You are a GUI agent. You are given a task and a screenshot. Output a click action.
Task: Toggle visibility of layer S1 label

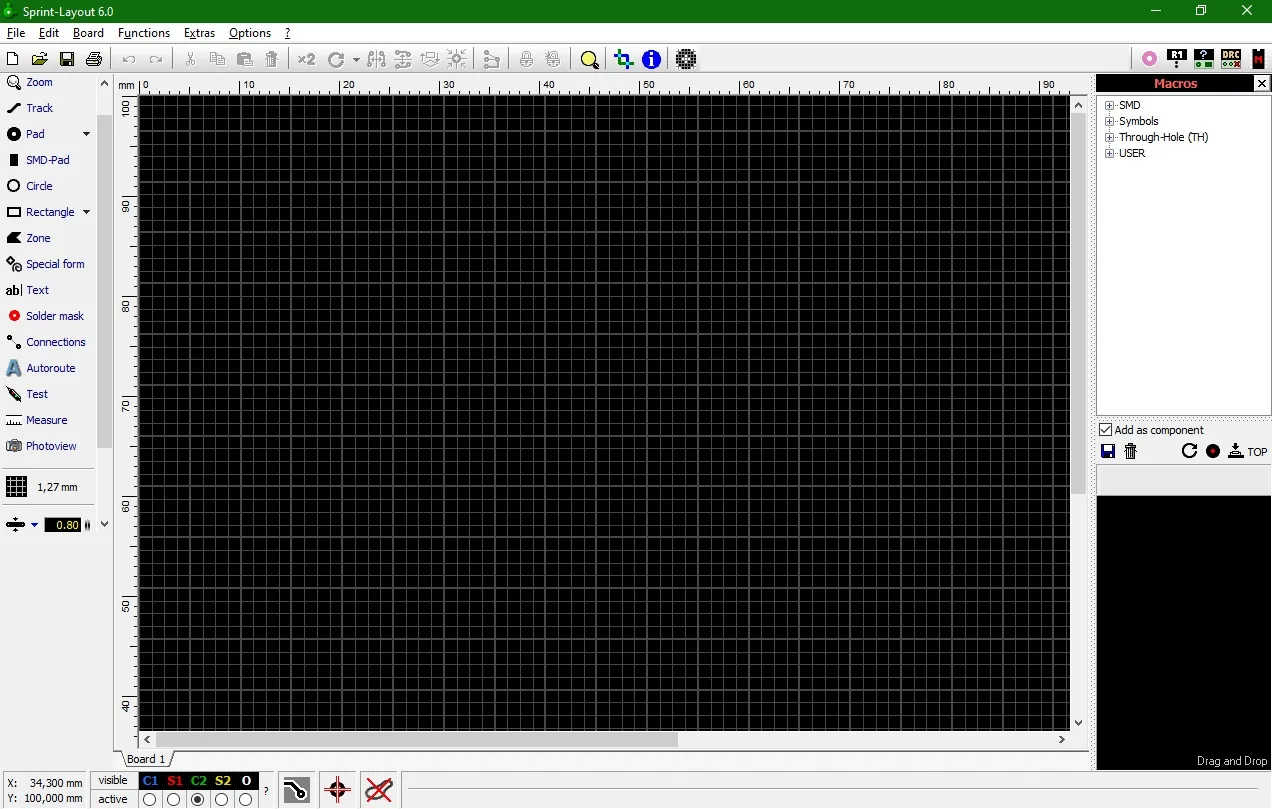174,781
